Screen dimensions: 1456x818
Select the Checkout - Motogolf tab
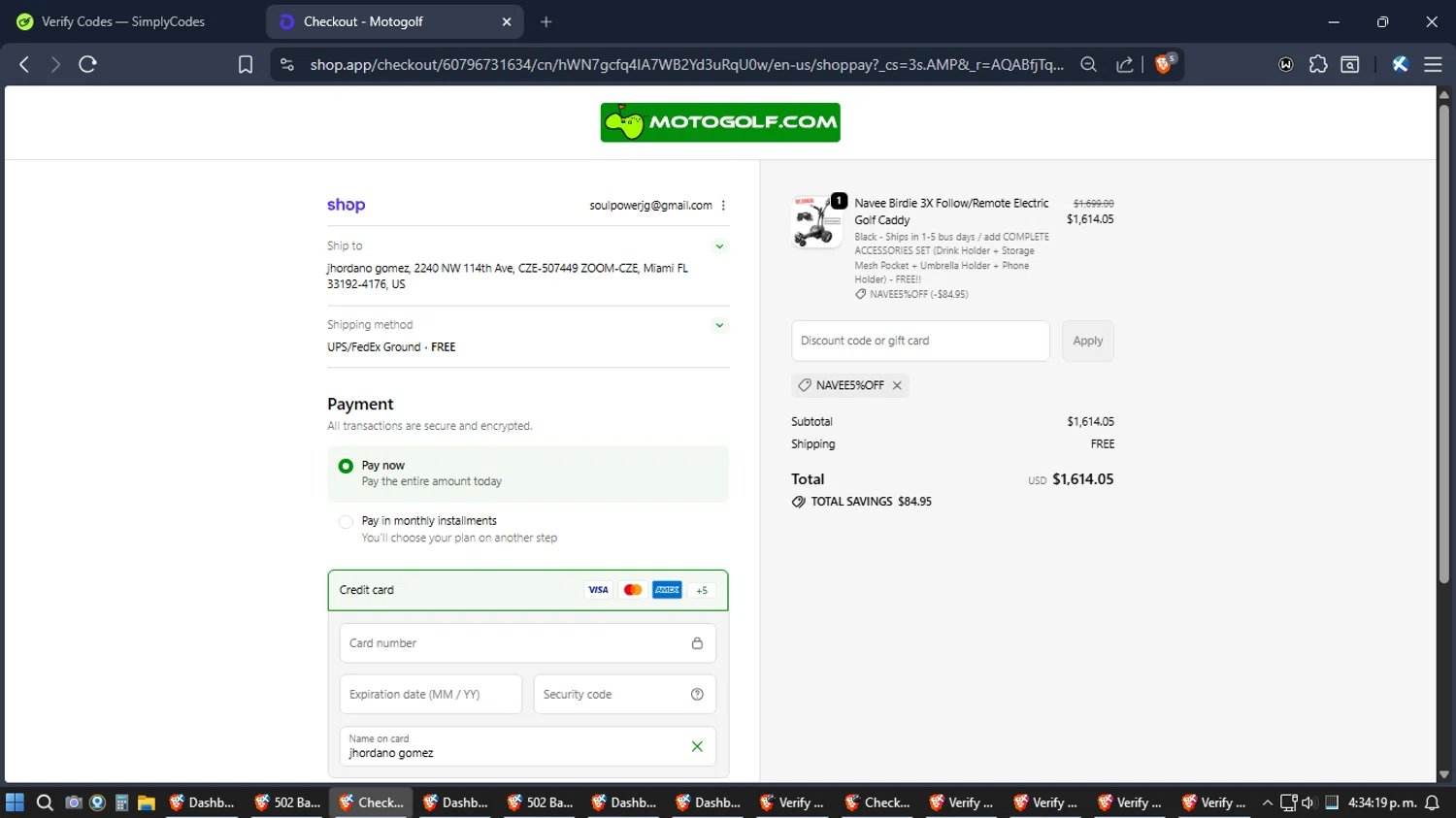tap(393, 21)
